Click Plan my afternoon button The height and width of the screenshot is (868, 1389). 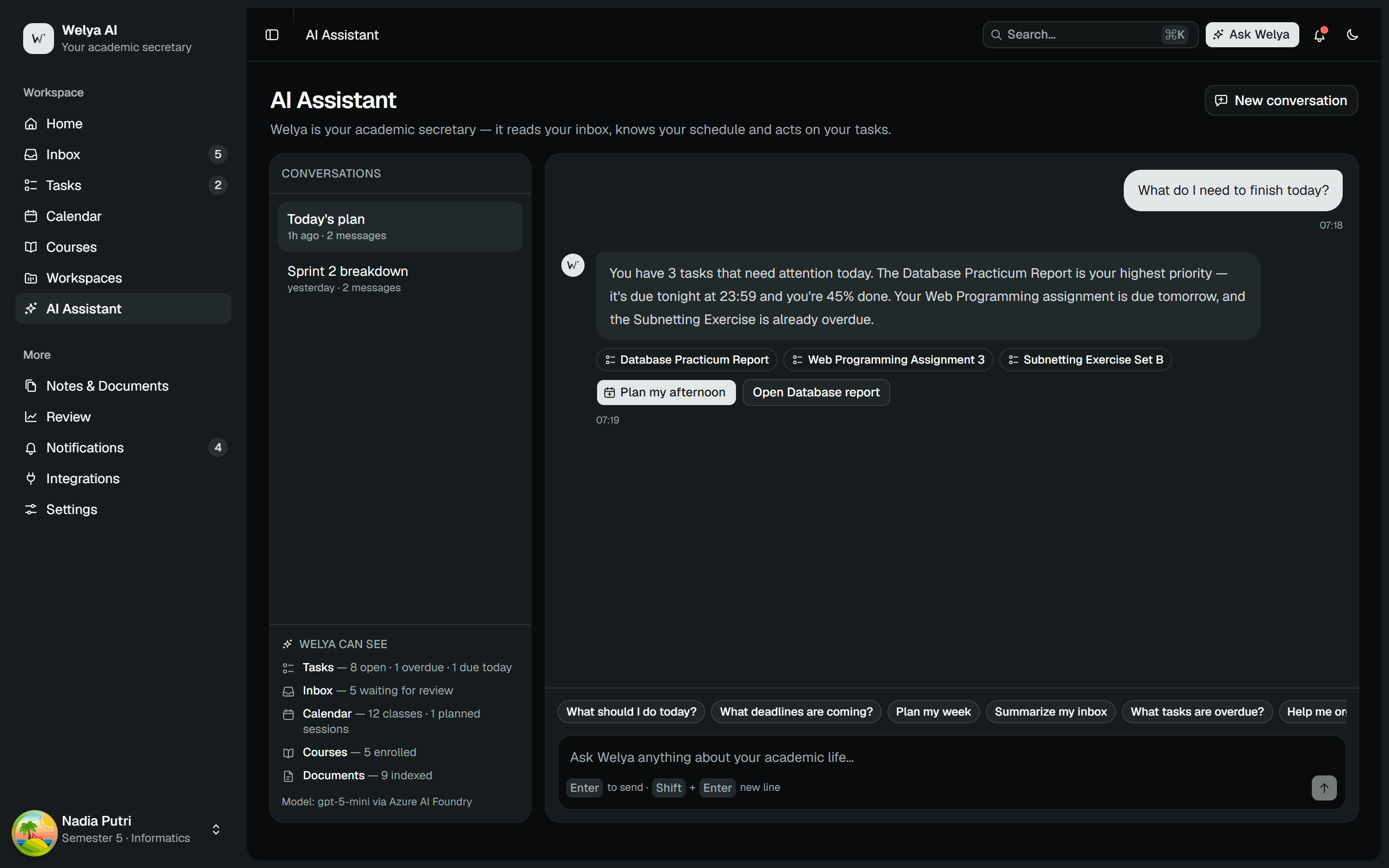(666, 393)
